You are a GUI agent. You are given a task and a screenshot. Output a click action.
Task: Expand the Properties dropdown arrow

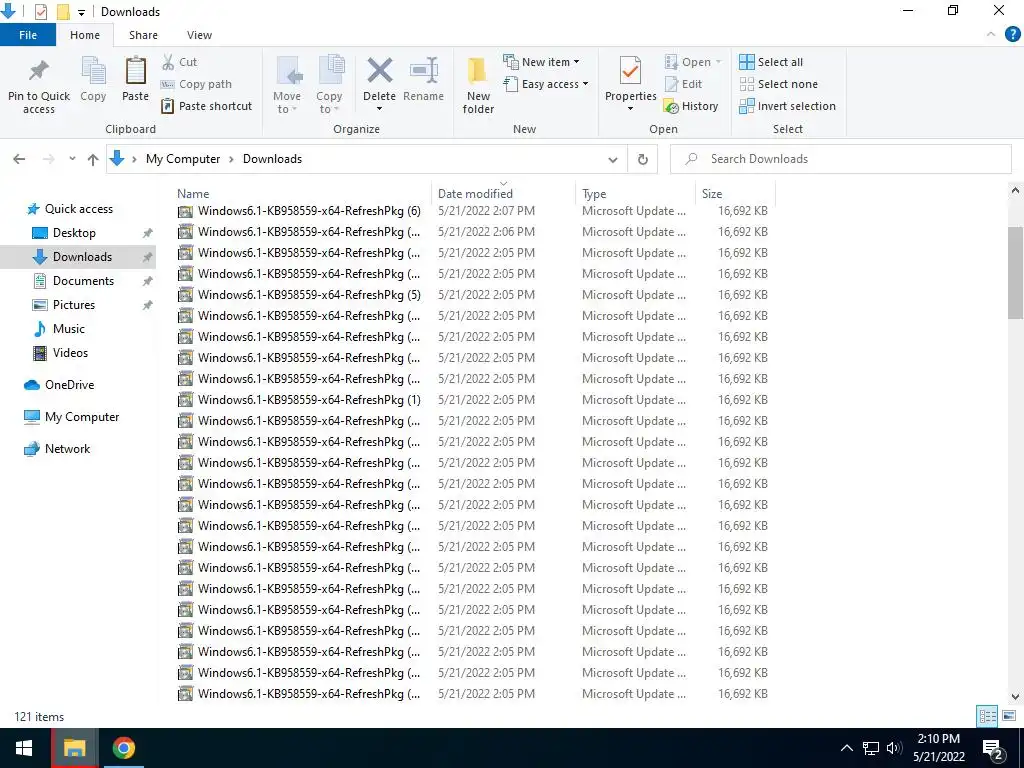point(630,109)
